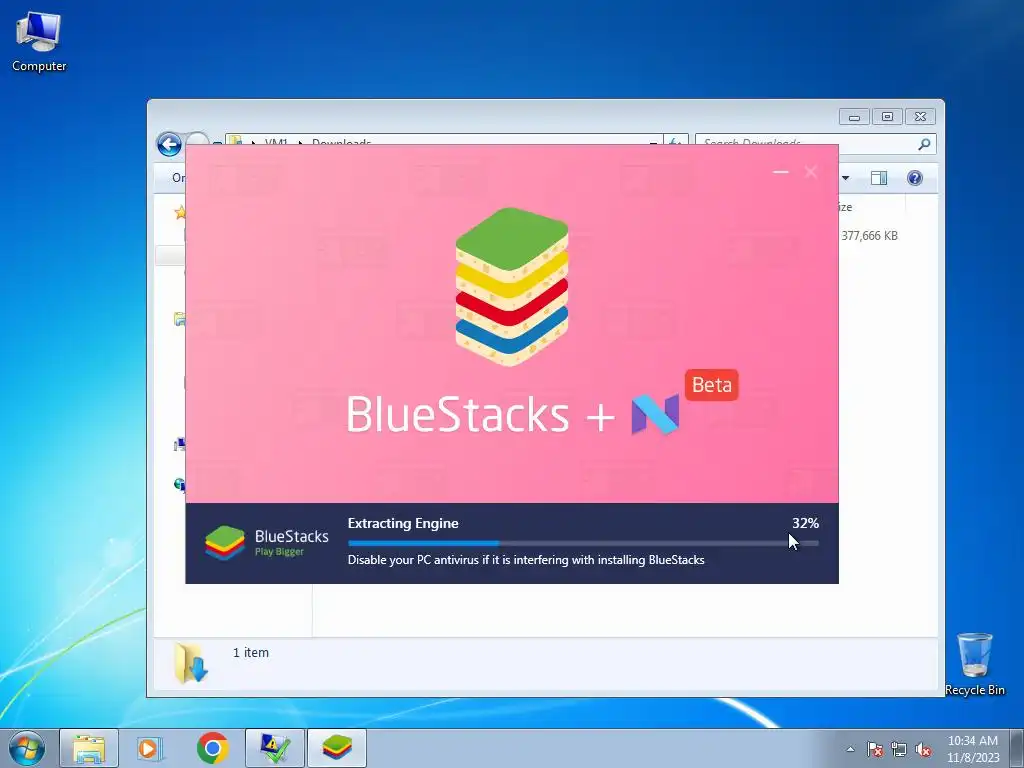
Task: Go back in Explorer Downloads window
Action: 169,144
